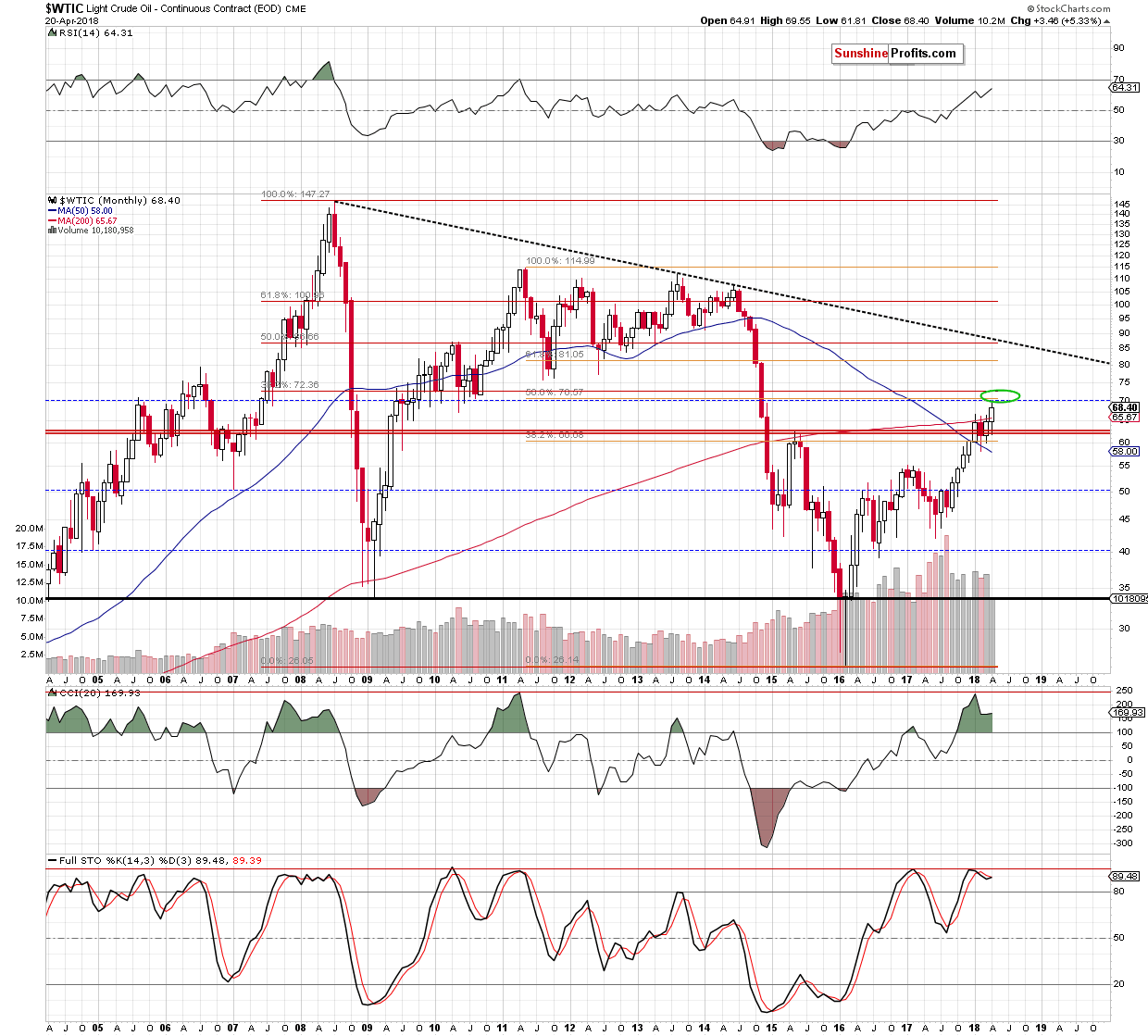Image resolution: width=1148 pixels, height=1036 pixels.
Task: Click the green ellipse marking the price target
Action: point(1000,396)
